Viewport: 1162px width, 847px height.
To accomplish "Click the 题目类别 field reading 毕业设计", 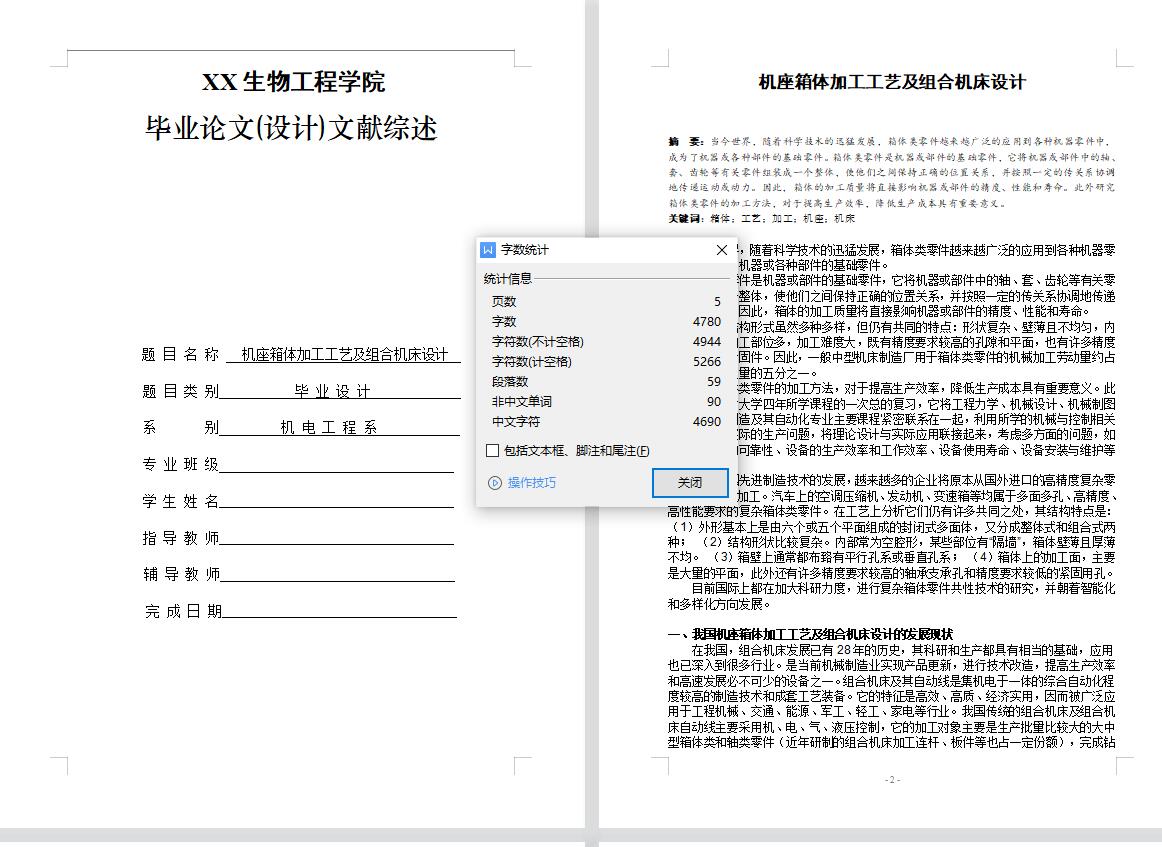I will [332, 391].
